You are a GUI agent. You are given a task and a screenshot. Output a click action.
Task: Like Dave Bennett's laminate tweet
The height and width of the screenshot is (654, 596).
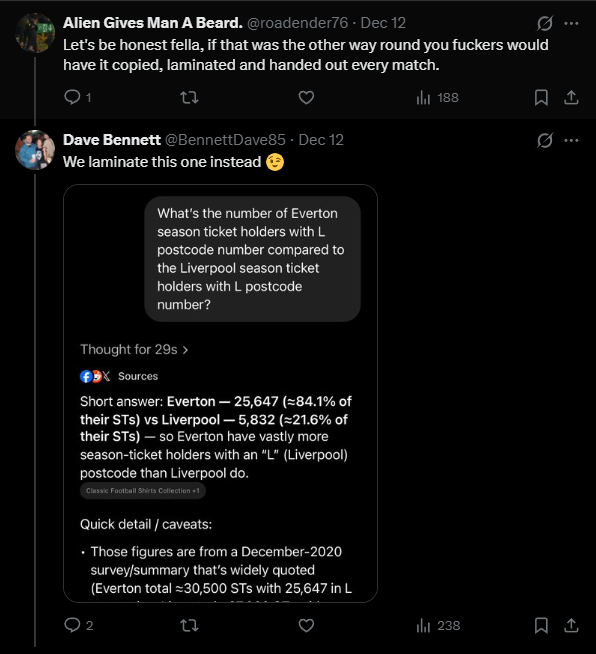[306, 625]
